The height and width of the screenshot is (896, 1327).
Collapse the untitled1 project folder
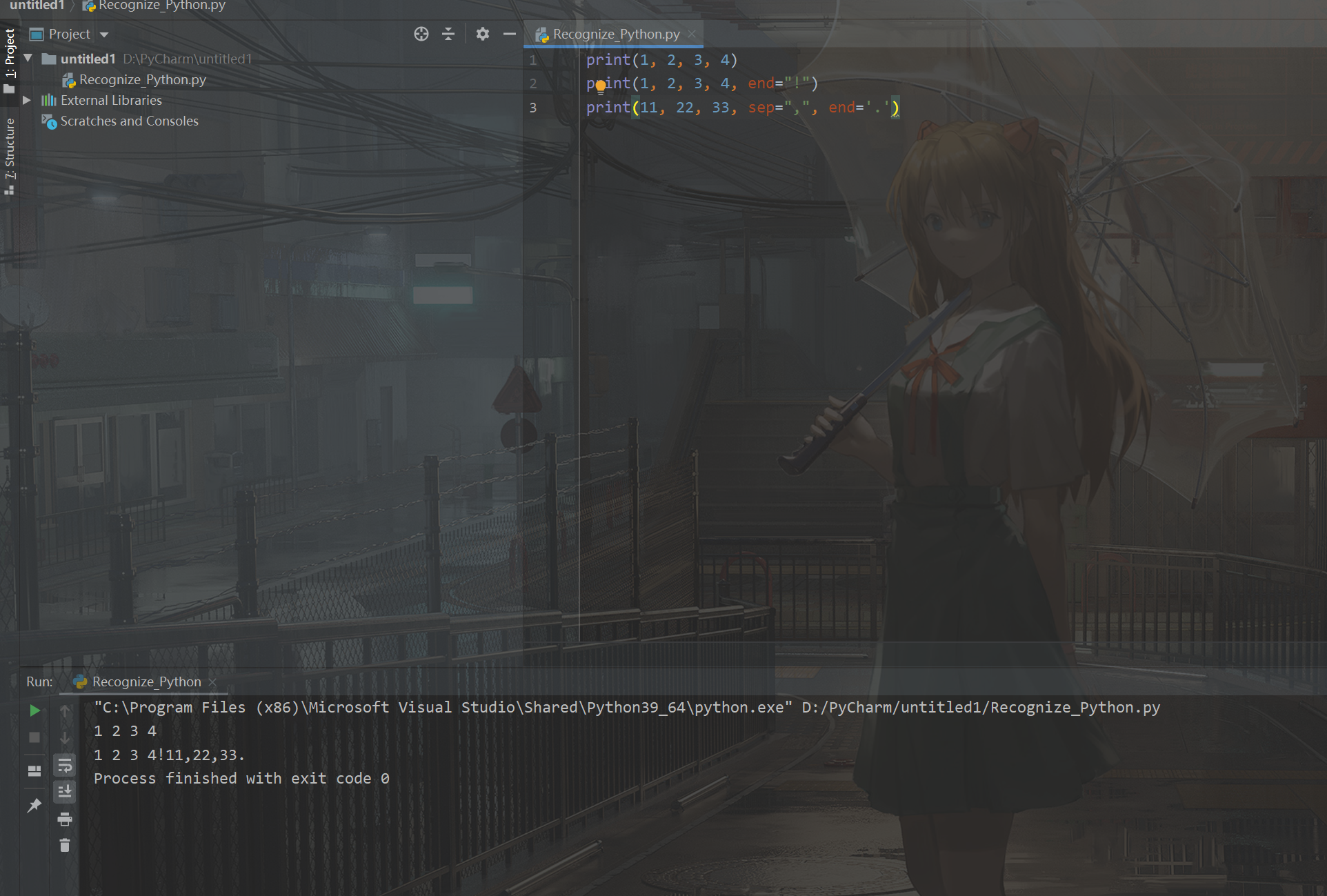click(x=28, y=59)
